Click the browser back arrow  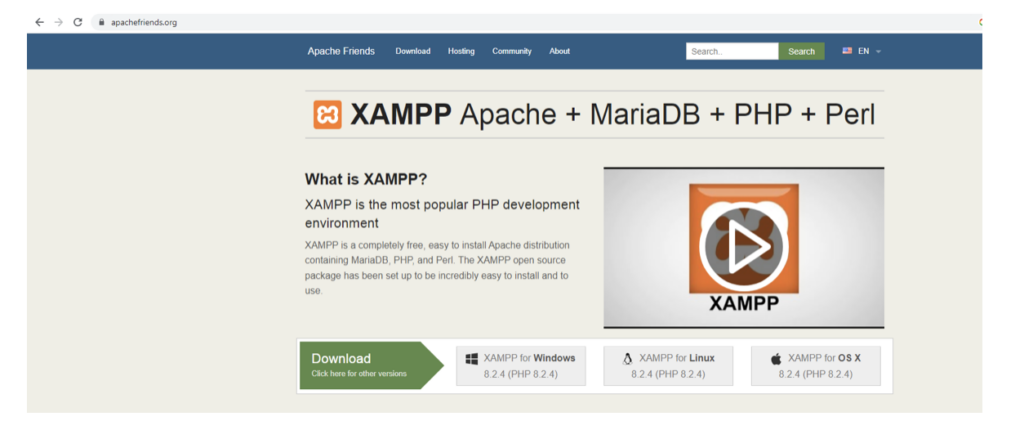coord(39,22)
